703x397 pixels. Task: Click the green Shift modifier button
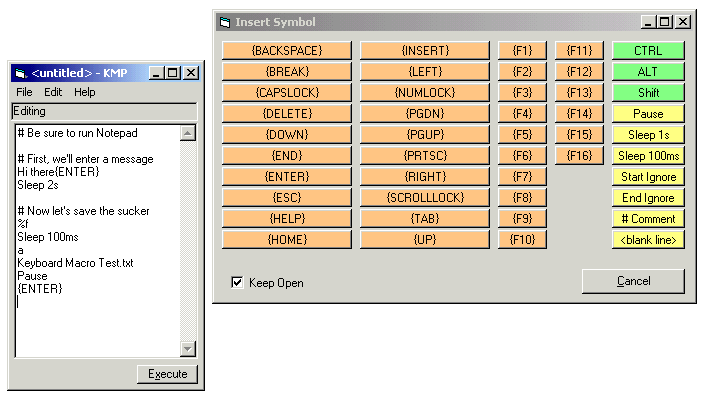648,92
